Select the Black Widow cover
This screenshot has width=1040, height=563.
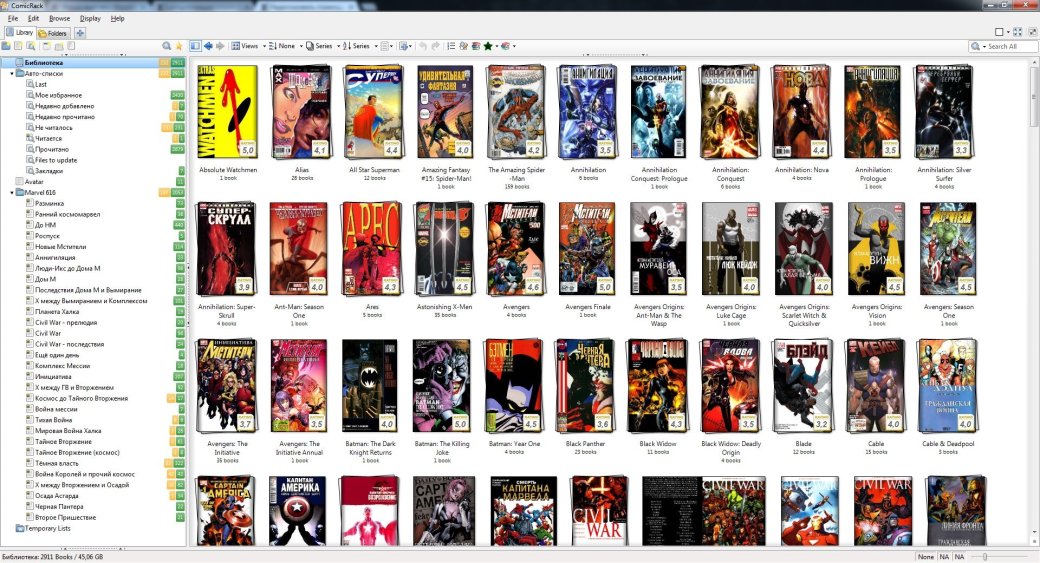tap(657, 385)
